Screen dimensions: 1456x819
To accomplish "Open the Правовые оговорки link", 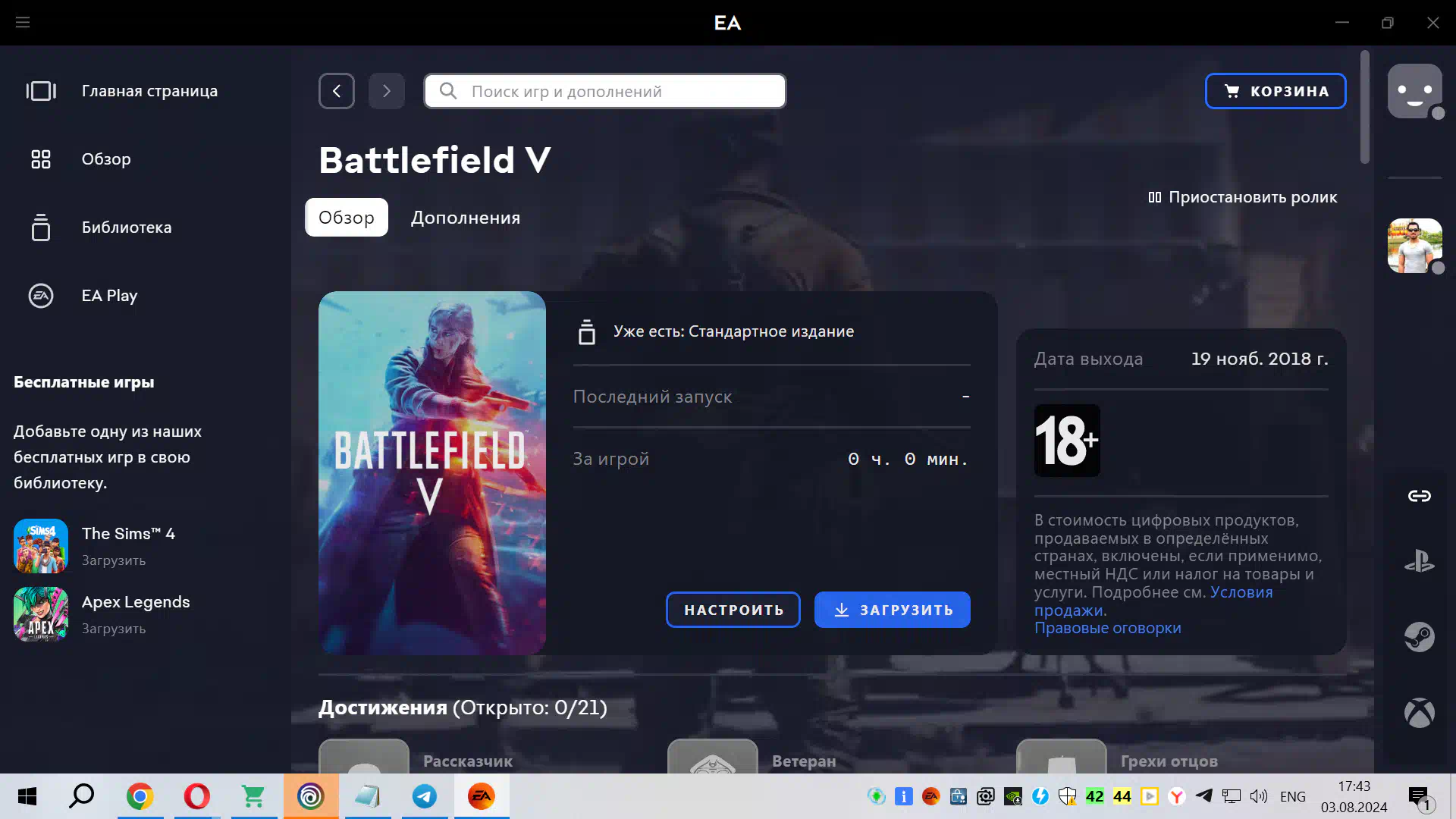I will (x=1108, y=628).
